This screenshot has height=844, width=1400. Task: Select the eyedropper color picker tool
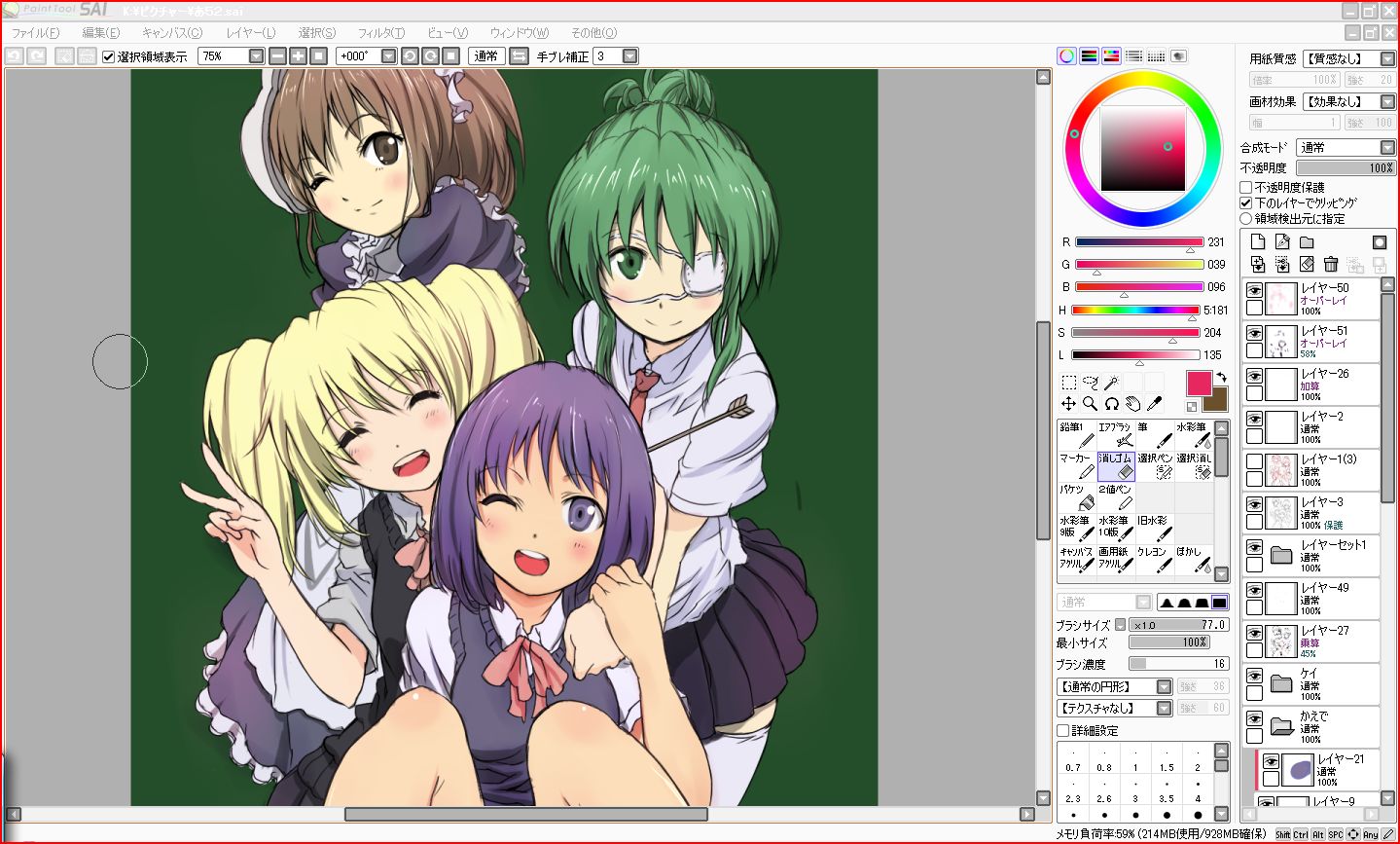[1154, 403]
